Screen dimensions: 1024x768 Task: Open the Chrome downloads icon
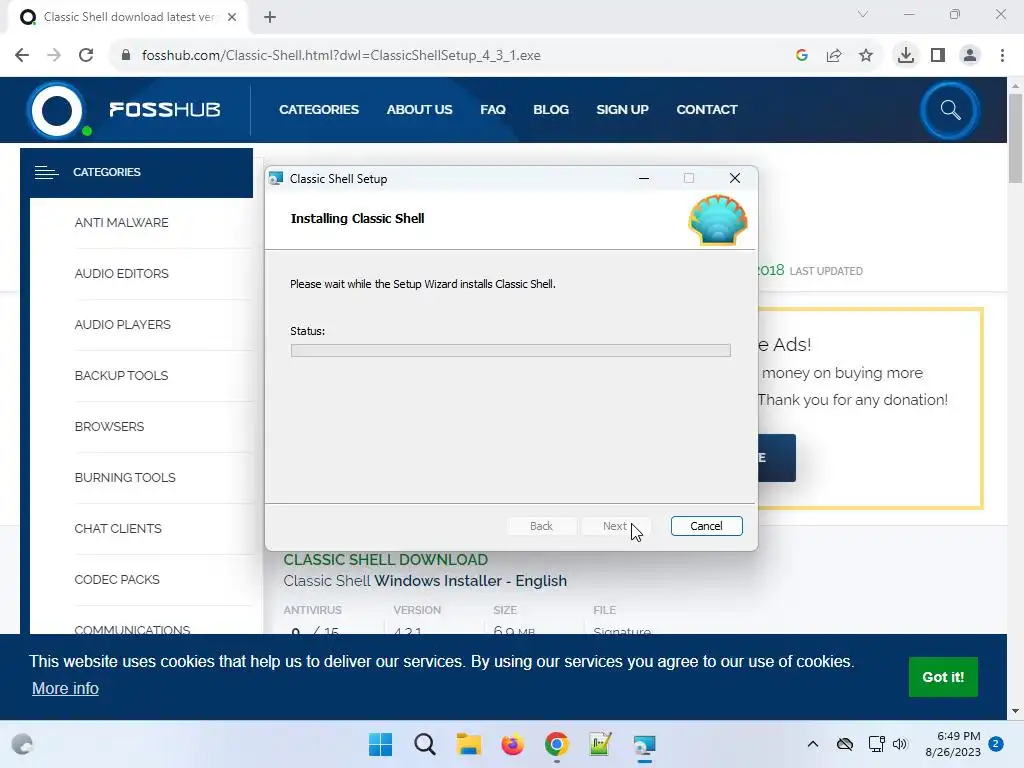coord(906,55)
